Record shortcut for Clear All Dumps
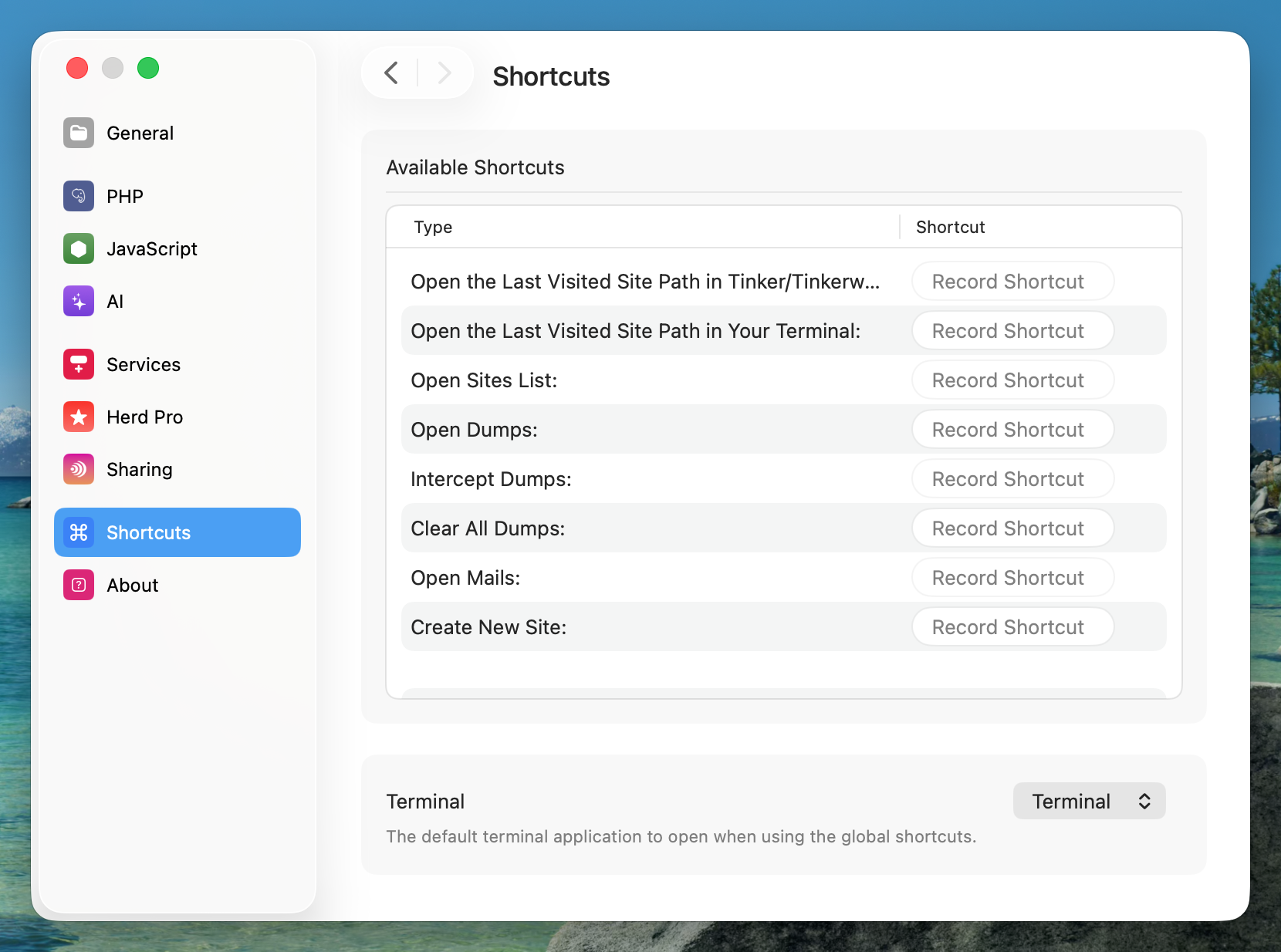 tap(1012, 528)
